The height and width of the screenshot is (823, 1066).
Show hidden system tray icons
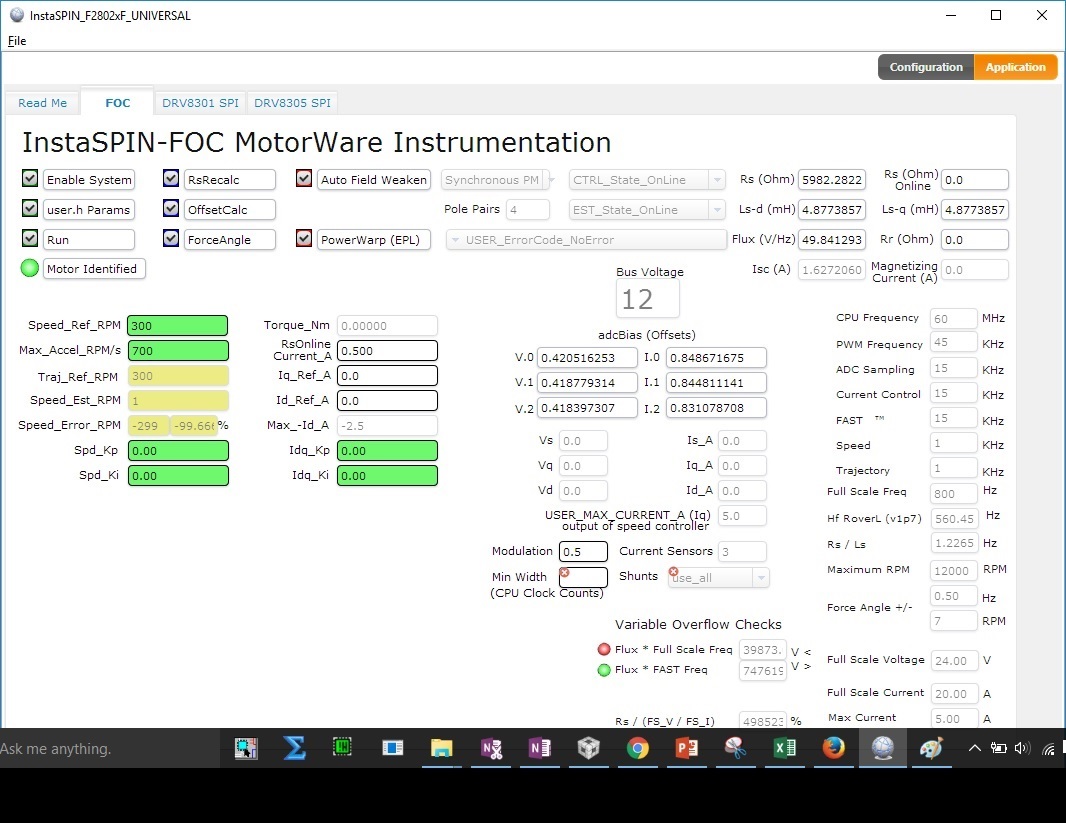tap(974, 748)
